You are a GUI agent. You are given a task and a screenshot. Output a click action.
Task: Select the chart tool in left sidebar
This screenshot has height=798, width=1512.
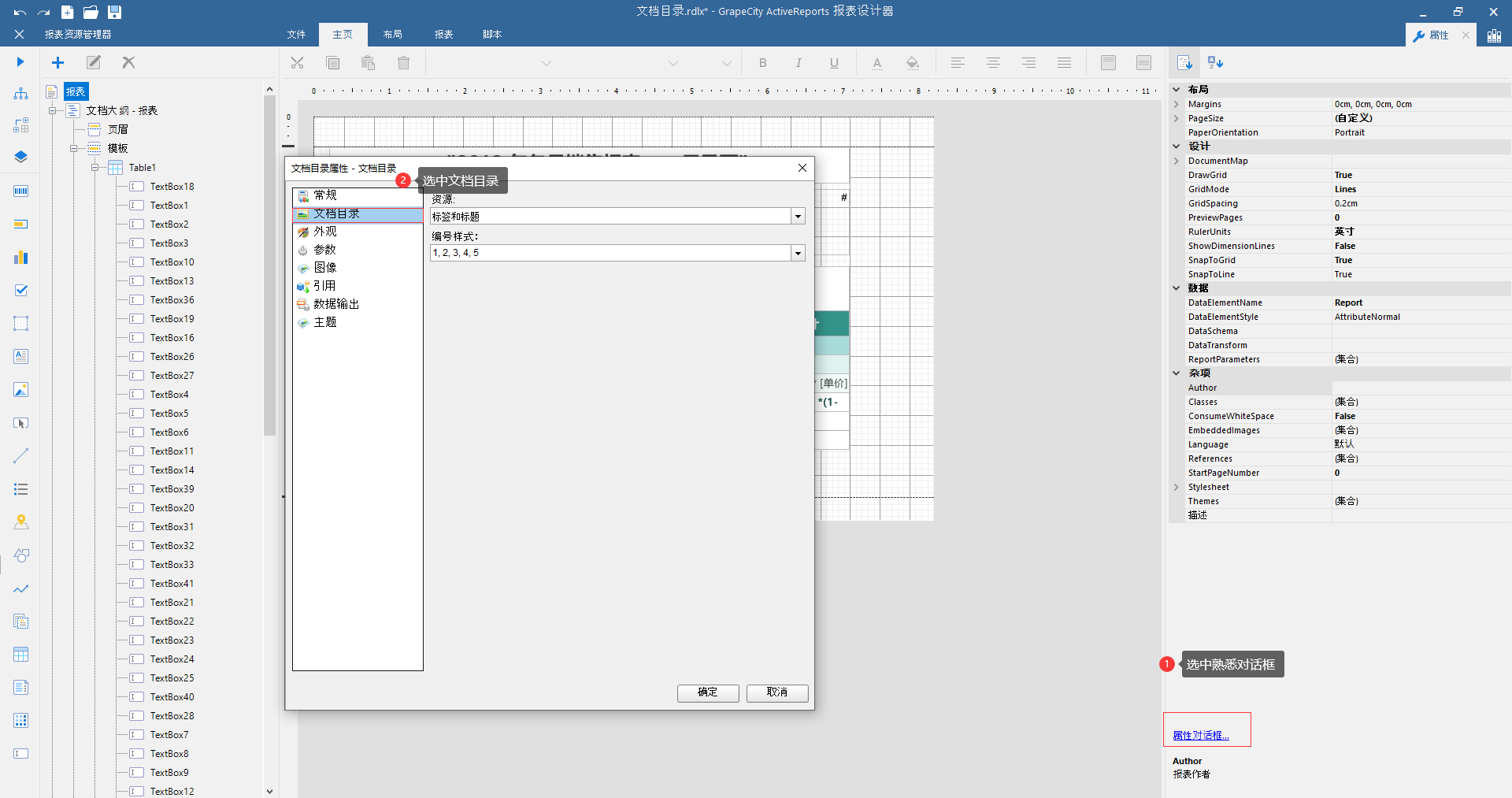[21, 258]
